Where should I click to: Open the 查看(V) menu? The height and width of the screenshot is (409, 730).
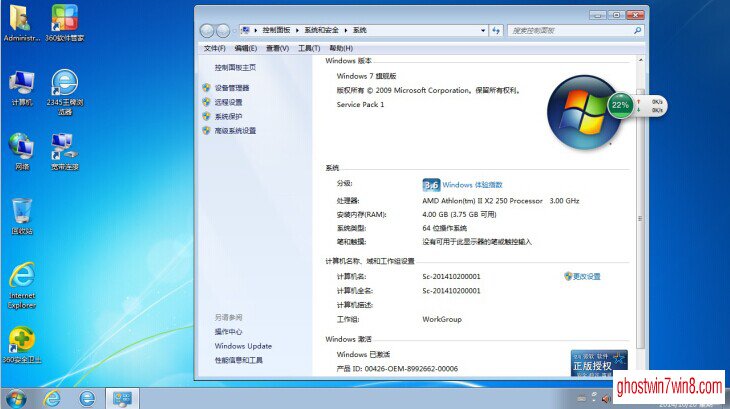point(277,48)
